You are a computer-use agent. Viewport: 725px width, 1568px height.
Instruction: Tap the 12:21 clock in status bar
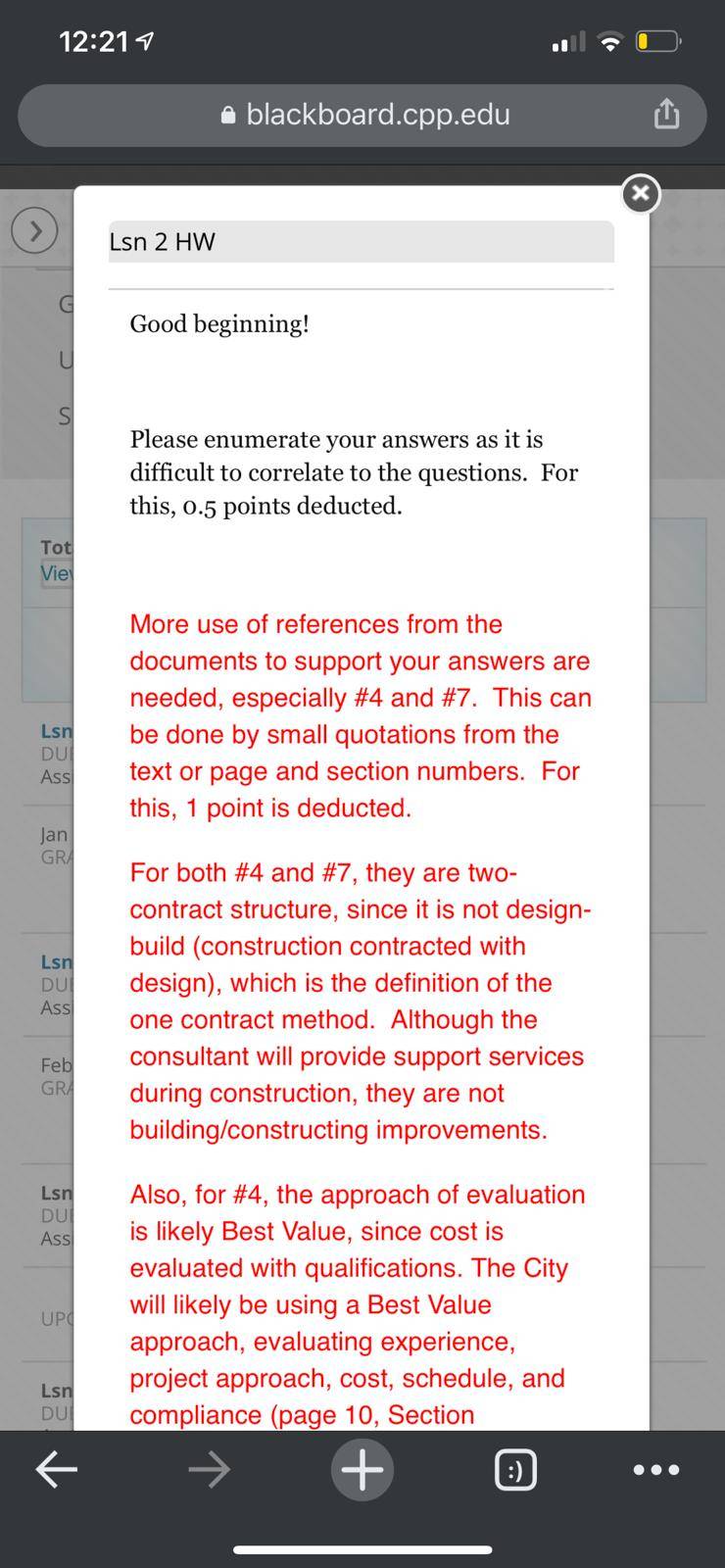pyautogui.click(x=94, y=42)
